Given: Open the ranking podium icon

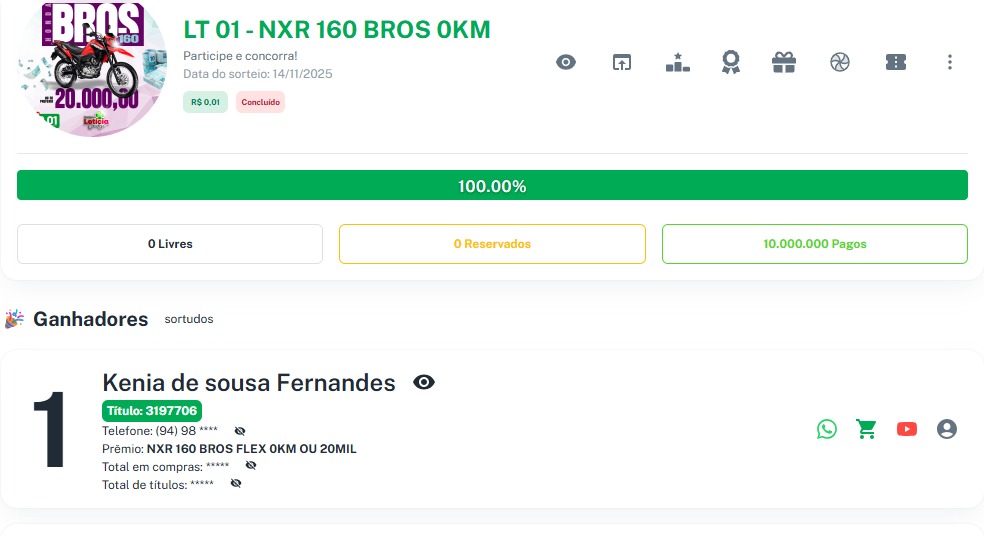Looking at the screenshot, I should pyautogui.click(x=678, y=62).
